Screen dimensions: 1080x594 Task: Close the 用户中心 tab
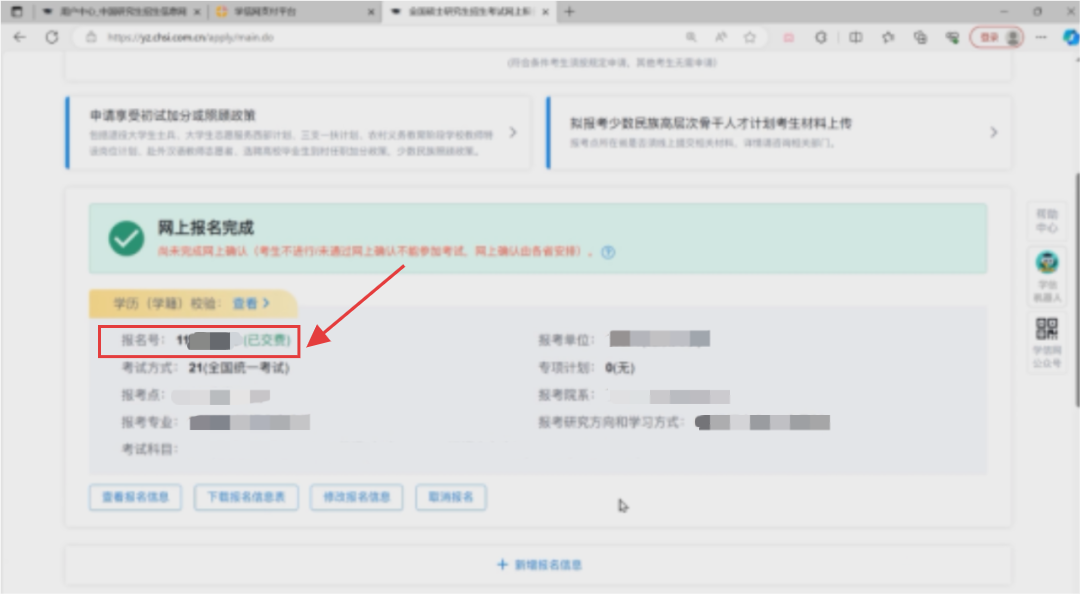pyautogui.click(x=197, y=12)
